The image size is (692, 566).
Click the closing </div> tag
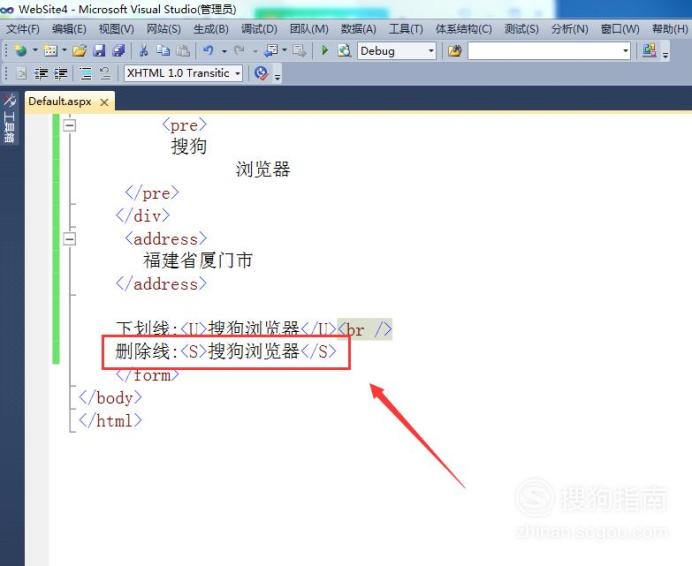point(143,216)
